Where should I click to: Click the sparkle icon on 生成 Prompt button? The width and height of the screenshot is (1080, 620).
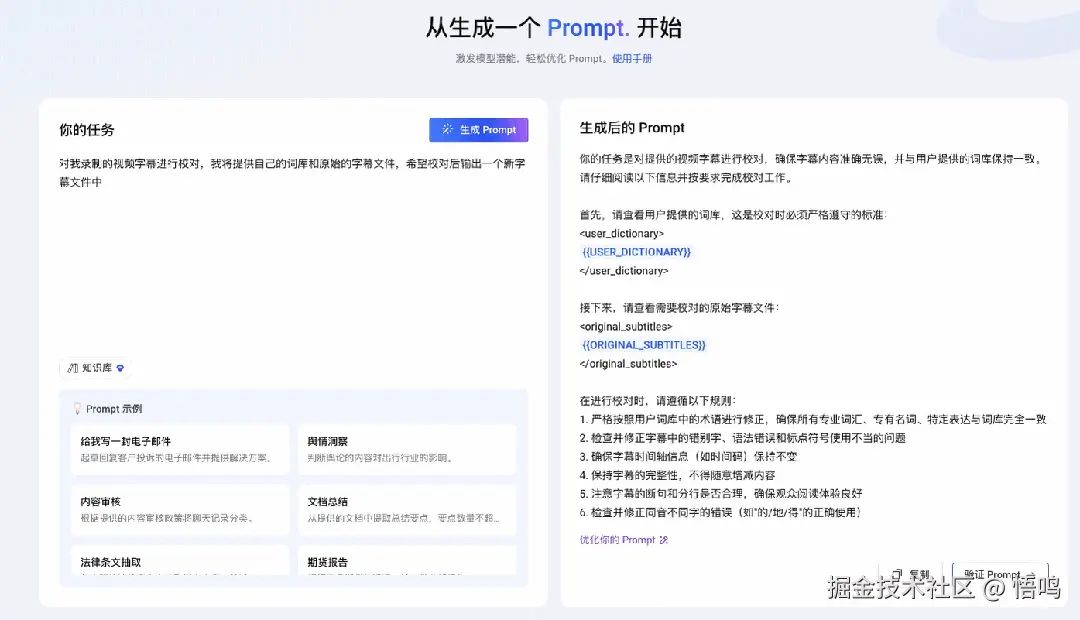pyautogui.click(x=447, y=129)
